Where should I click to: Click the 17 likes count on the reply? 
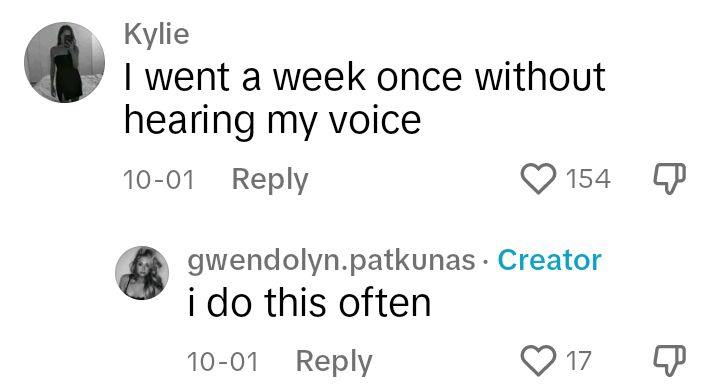[579, 360]
